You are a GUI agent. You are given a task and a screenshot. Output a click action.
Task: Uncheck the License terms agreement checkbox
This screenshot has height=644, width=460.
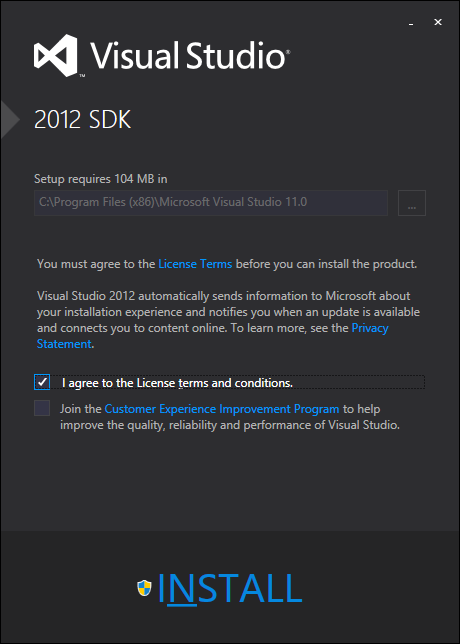(x=42, y=382)
